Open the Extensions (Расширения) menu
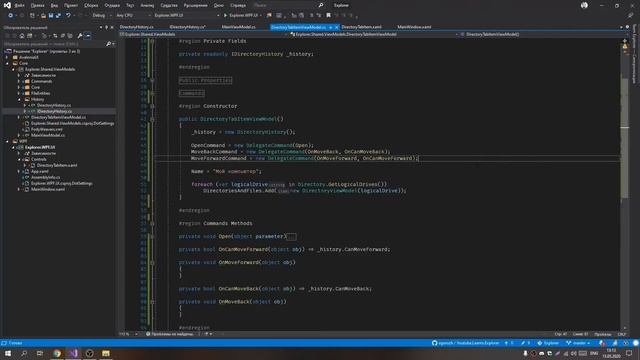The width and height of the screenshot is (640, 360). pyautogui.click(x=196, y=5)
